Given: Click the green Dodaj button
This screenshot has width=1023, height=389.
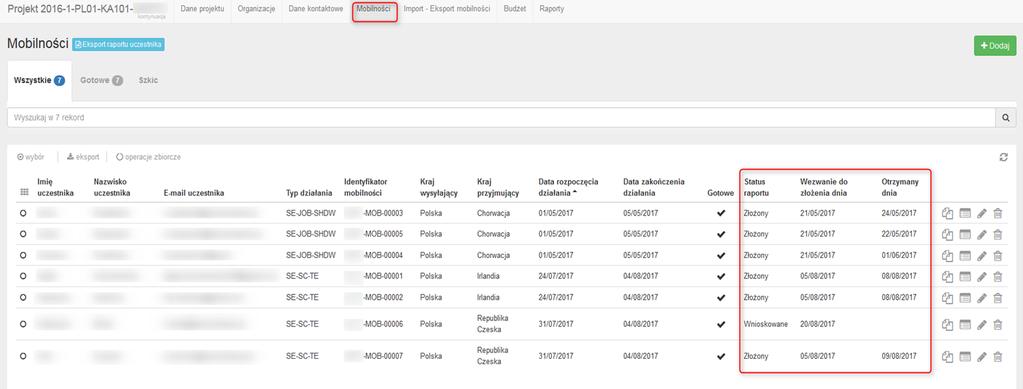Looking at the screenshot, I should 995,46.
